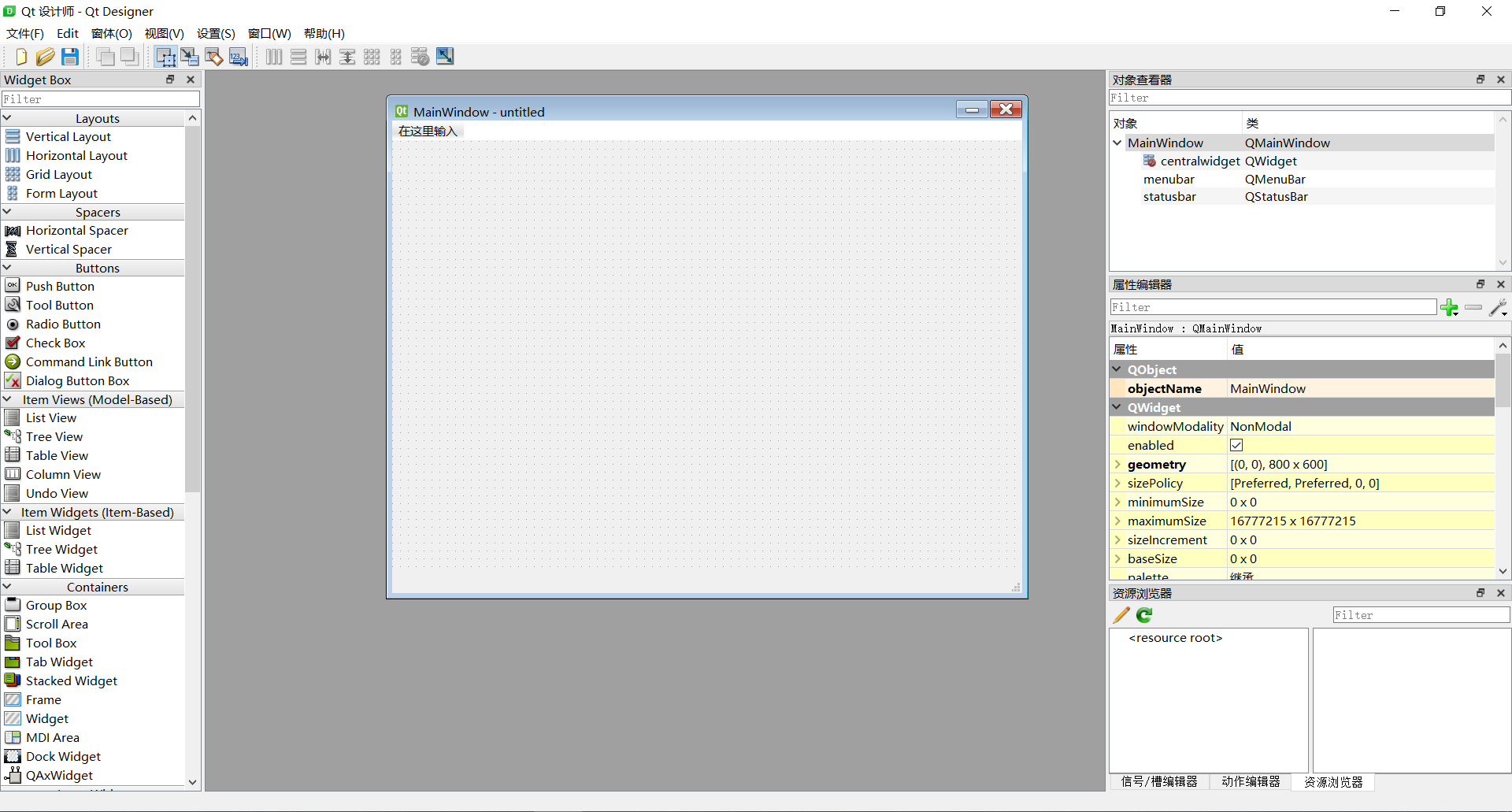Collapse the Layouts section in Widget Box
This screenshot has height=812, width=1512.
(x=7, y=117)
